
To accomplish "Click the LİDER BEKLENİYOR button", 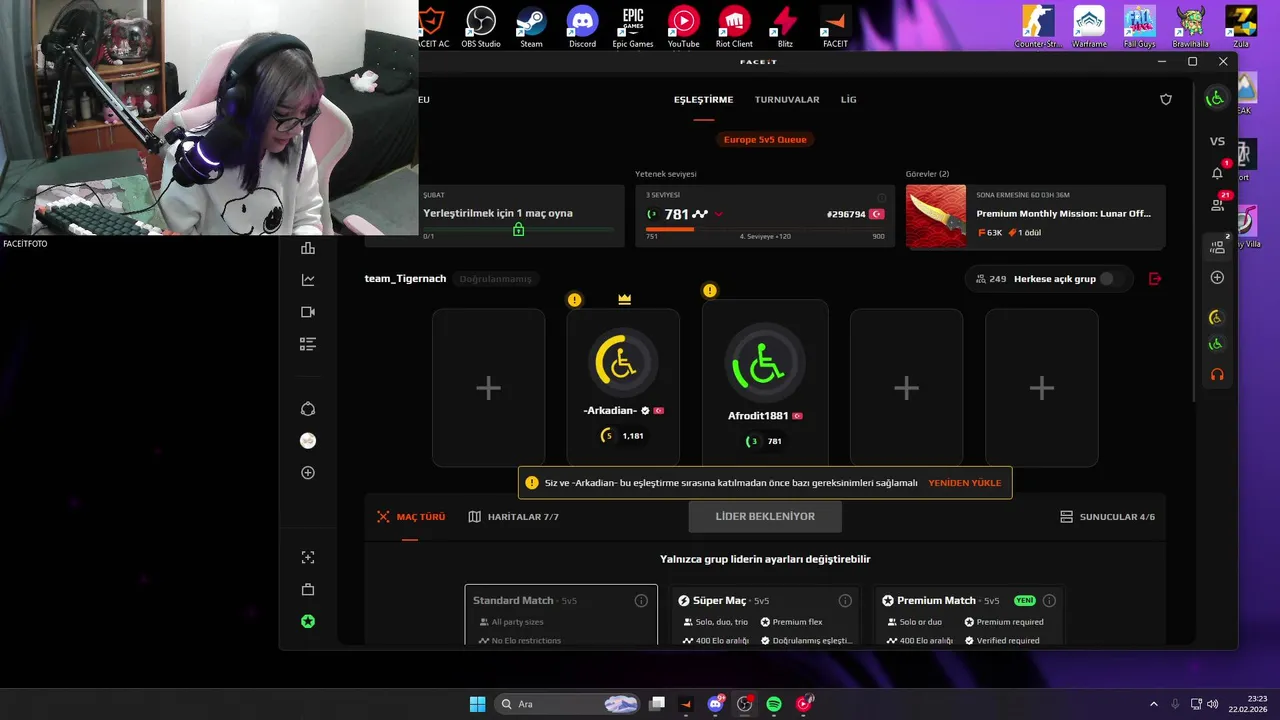I will (x=765, y=517).
